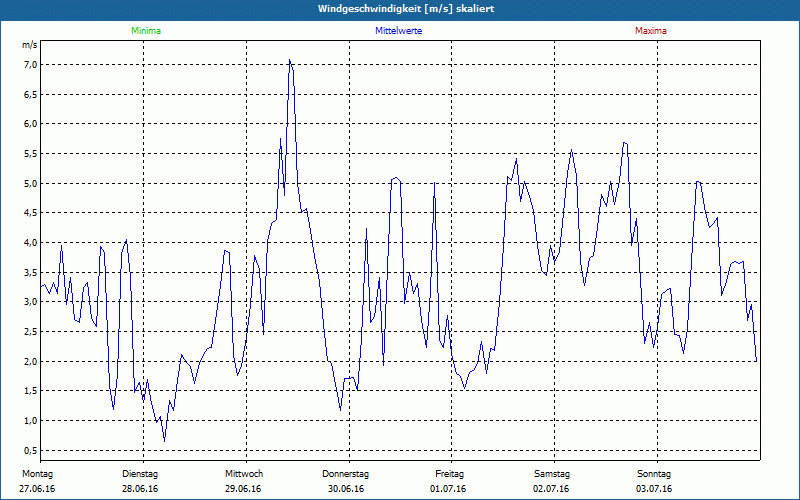Click the Donnerstag day label
This screenshot has width=800, height=500.
tap(345, 474)
